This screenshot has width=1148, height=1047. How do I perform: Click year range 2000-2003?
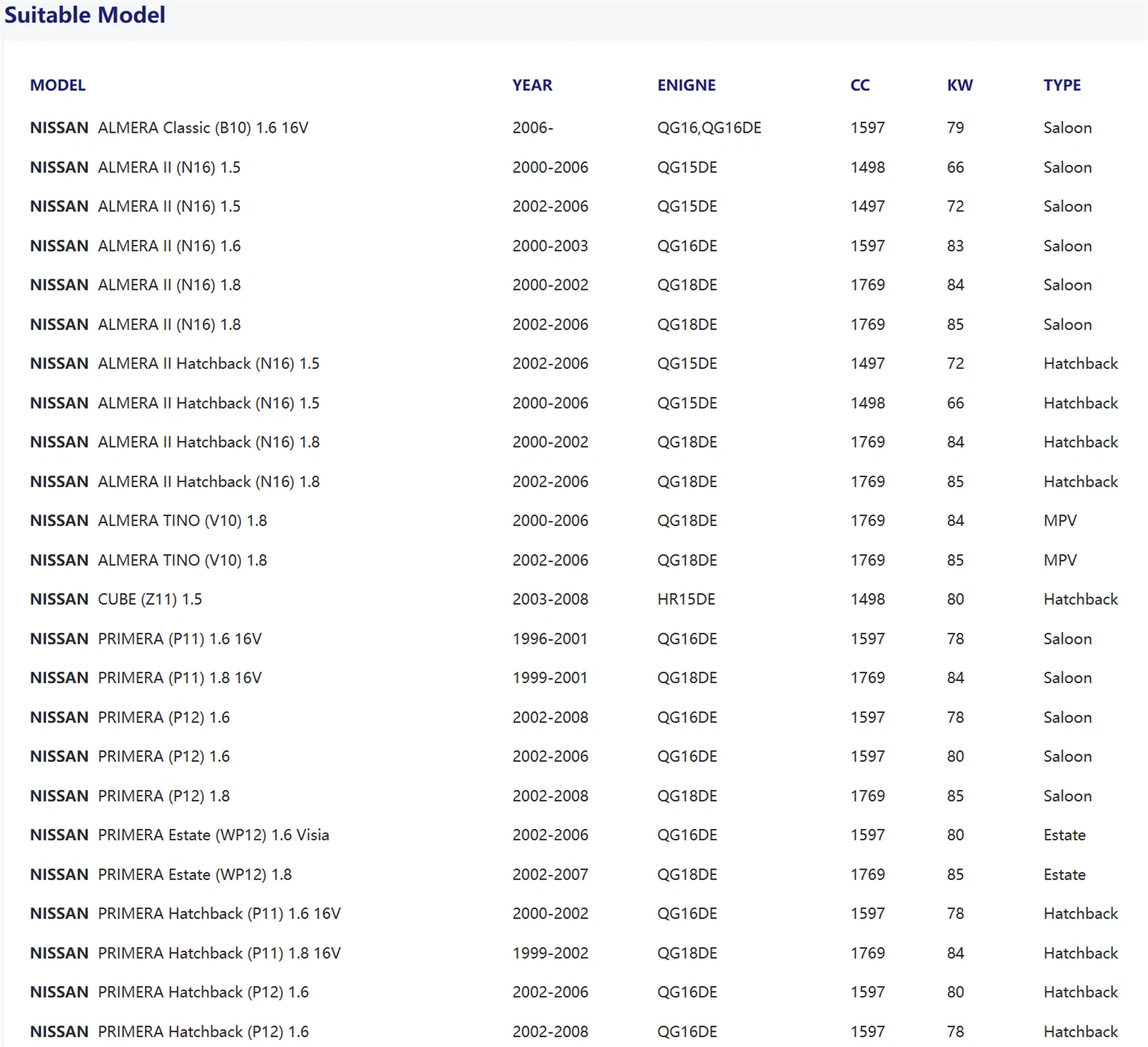click(550, 246)
